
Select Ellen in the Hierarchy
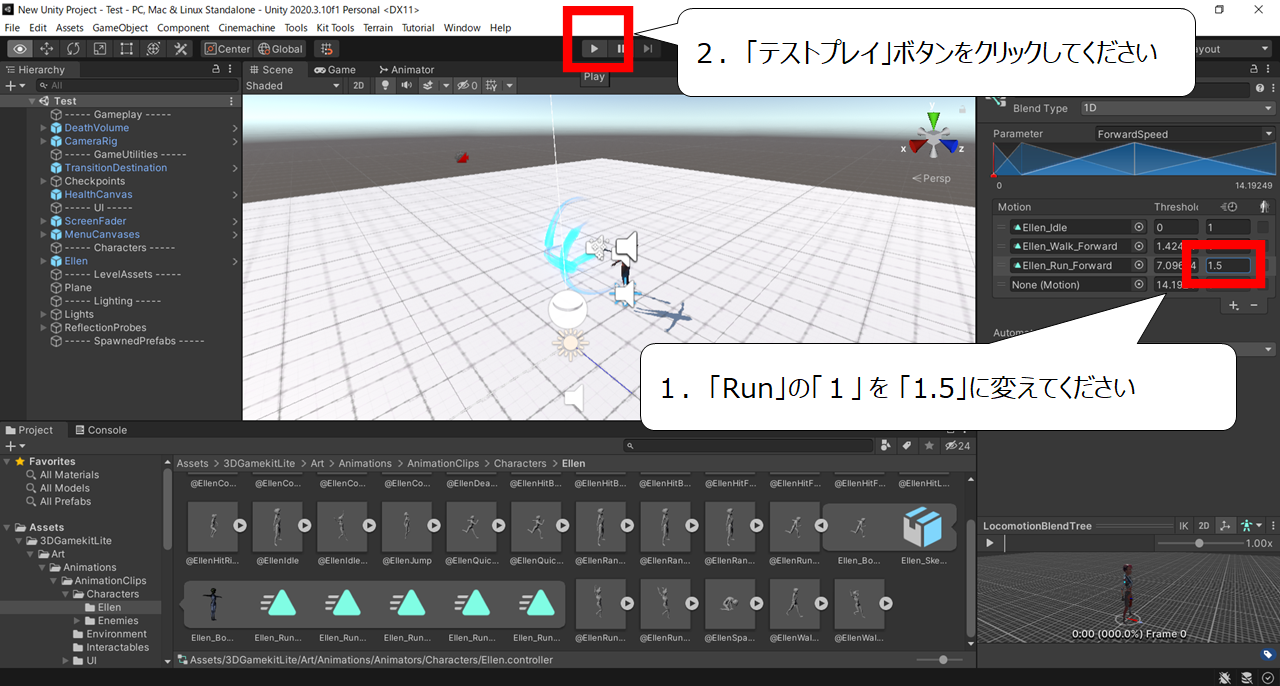[76, 261]
